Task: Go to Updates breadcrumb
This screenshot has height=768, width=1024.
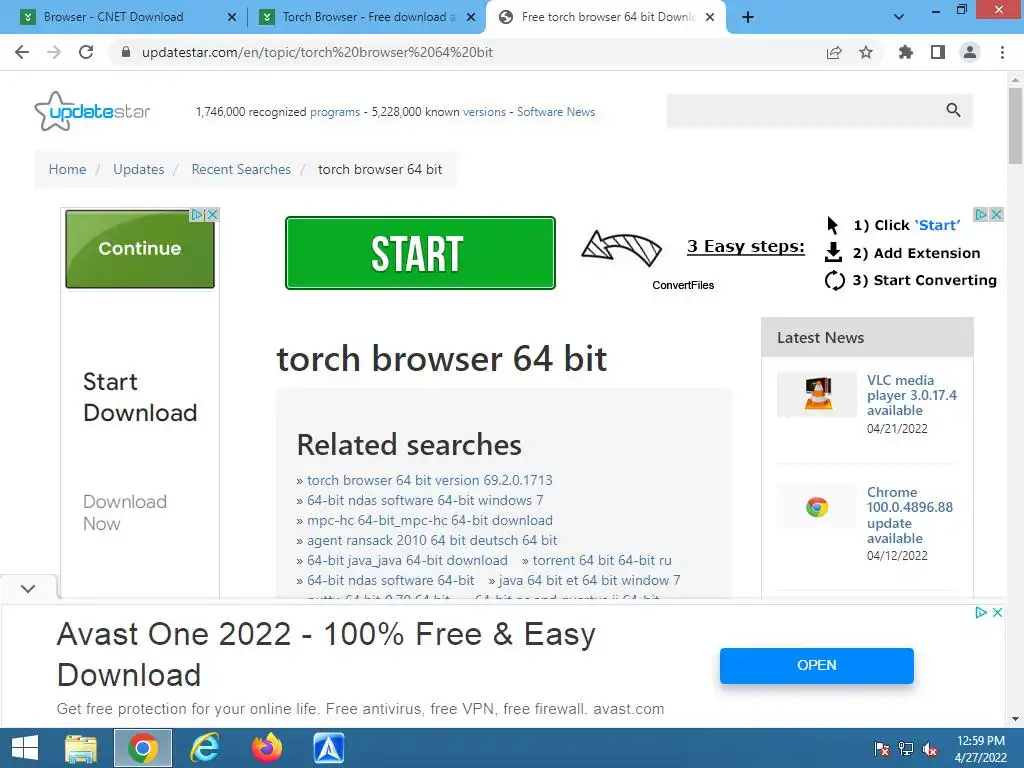Action: [x=138, y=169]
